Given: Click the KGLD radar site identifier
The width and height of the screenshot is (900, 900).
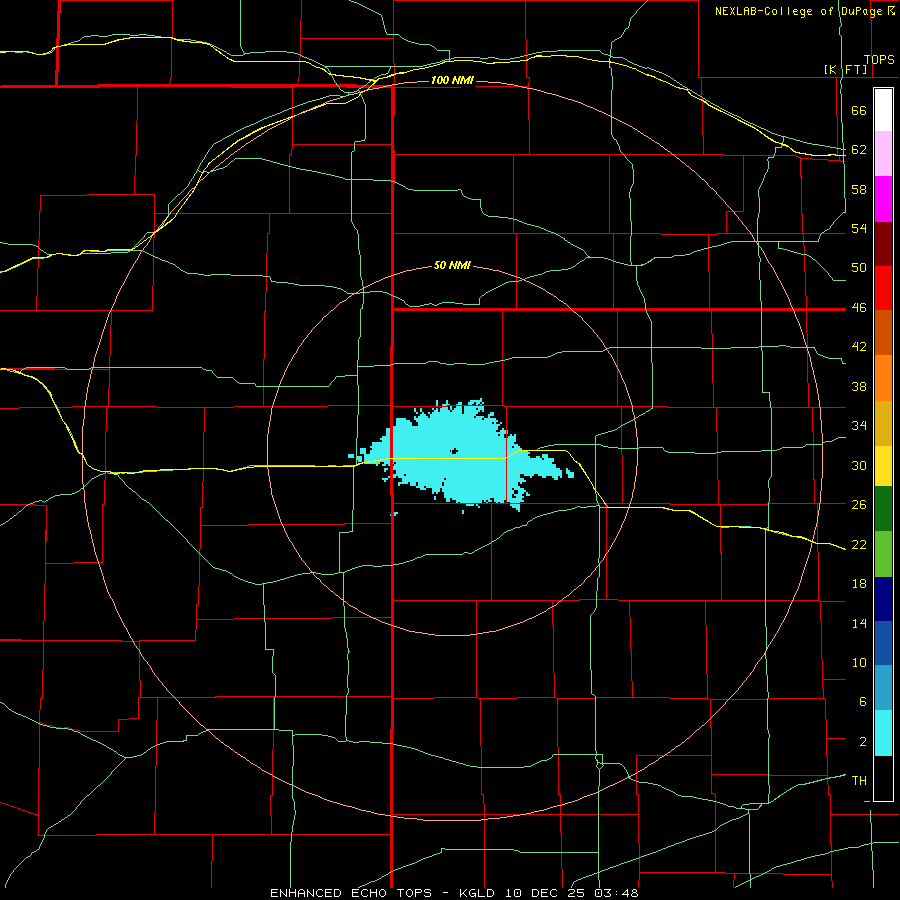Looking at the screenshot, I should (476, 893).
